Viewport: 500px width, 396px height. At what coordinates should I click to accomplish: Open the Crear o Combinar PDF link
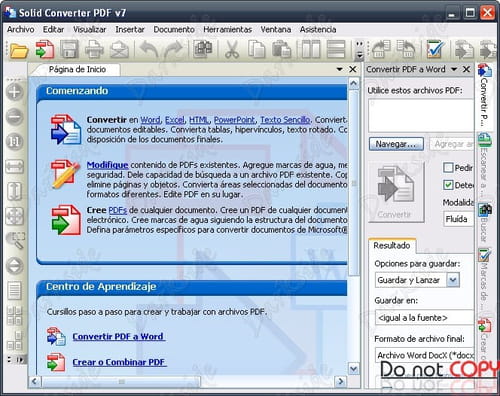pos(119,362)
